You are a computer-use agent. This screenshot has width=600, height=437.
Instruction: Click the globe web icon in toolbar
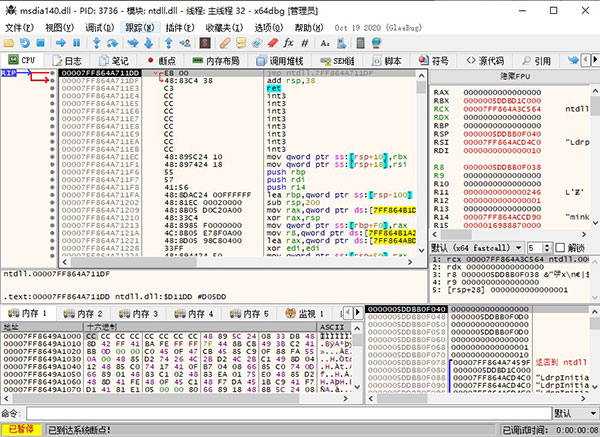click(x=377, y=43)
